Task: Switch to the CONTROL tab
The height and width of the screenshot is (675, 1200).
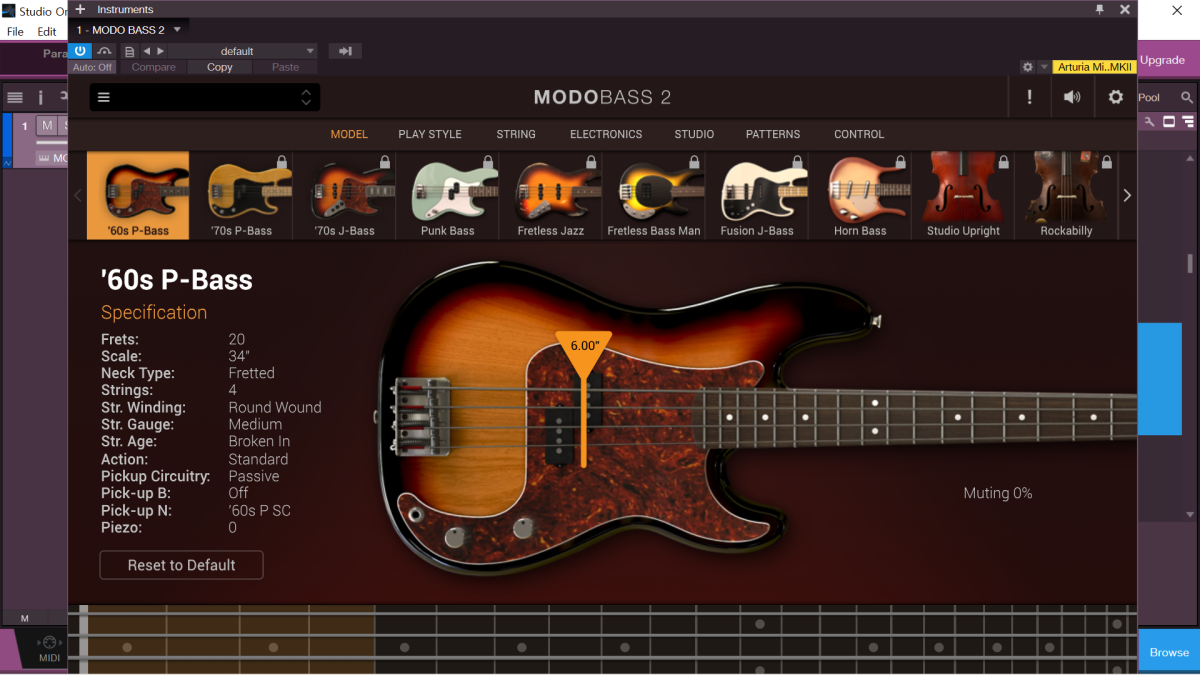Action: [859, 134]
